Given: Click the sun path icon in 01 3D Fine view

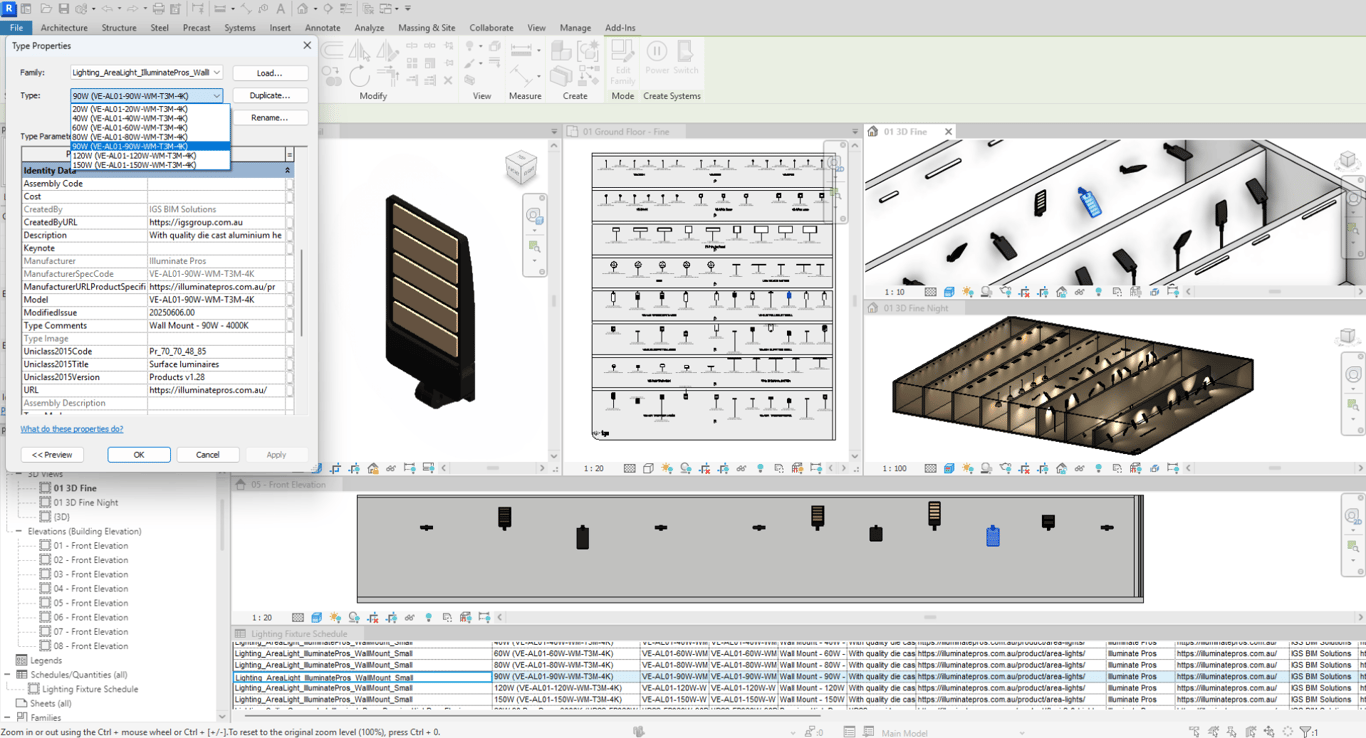Looking at the screenshot, I should (x=967, y=292).
